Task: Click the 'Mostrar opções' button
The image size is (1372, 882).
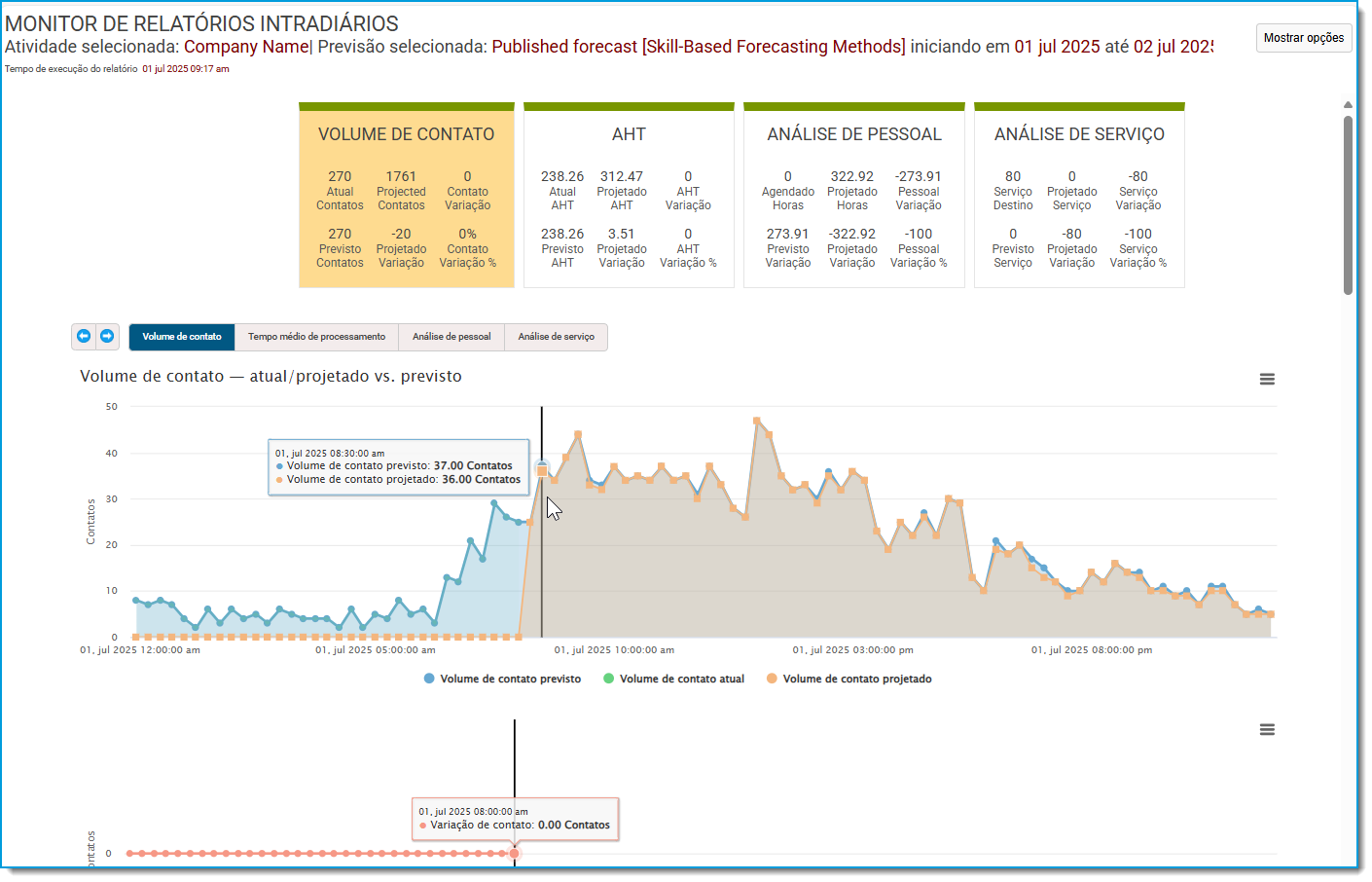Action: tap(1304, 38)
